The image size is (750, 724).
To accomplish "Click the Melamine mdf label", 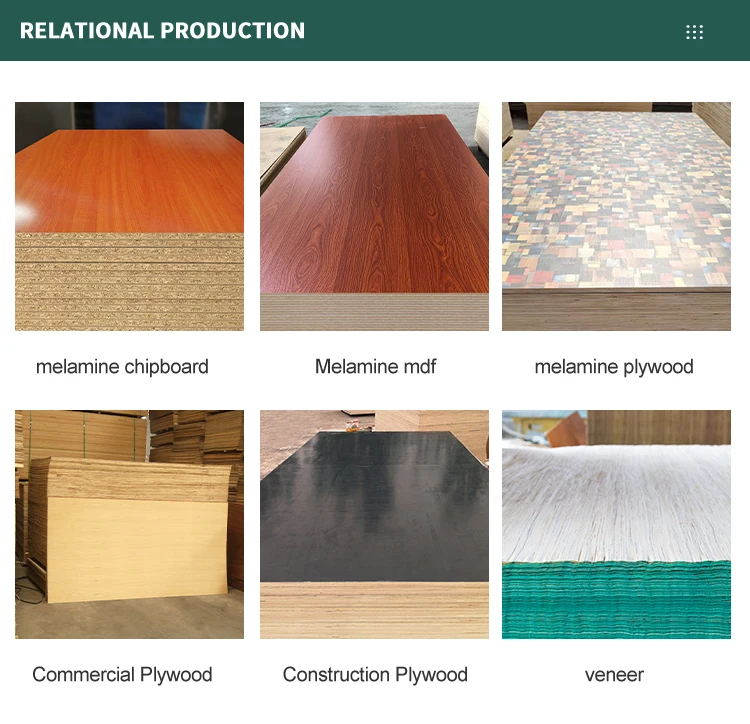I will tap(375, 366).
